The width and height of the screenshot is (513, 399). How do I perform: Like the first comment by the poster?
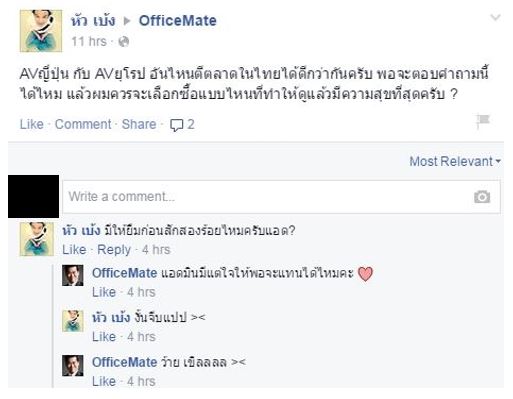74,250
